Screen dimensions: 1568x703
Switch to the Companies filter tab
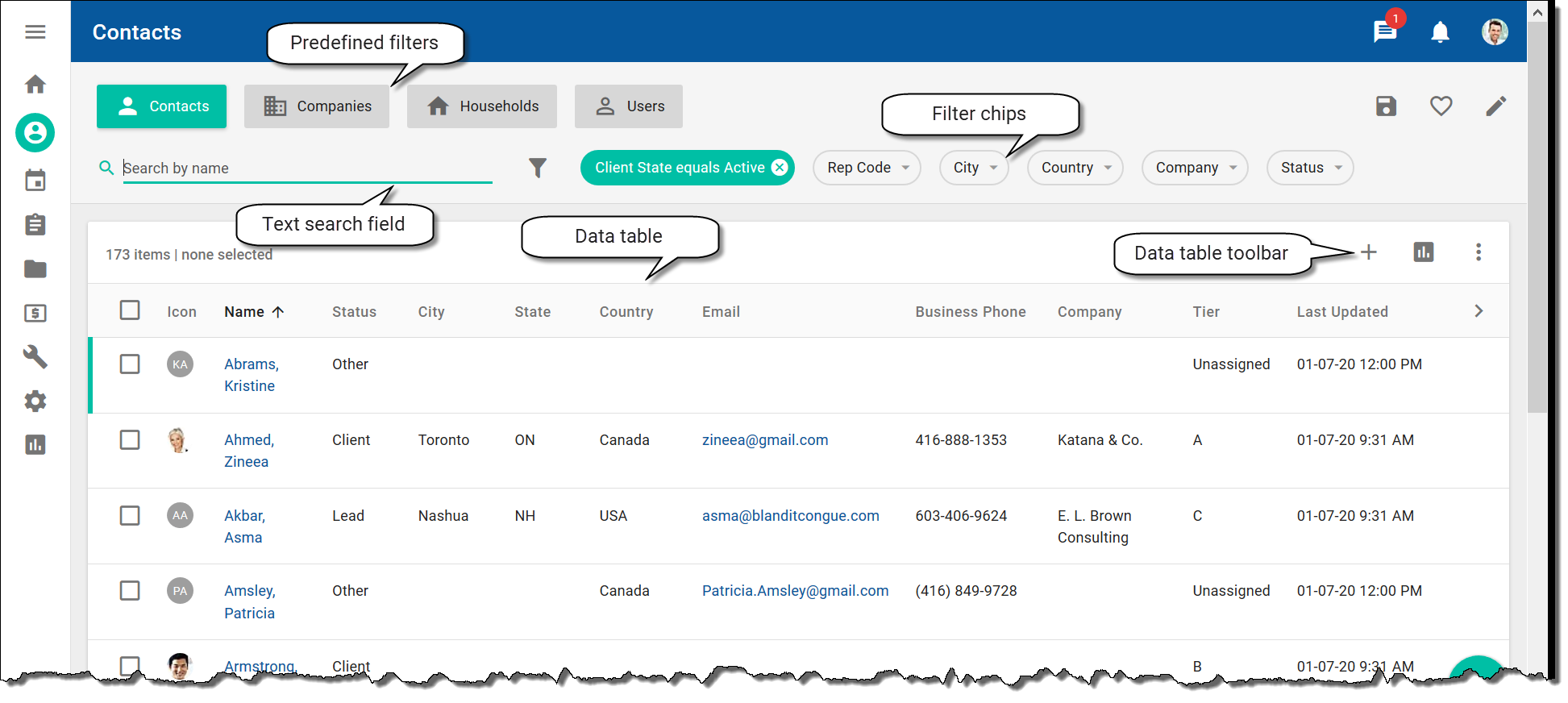point(317,106)
